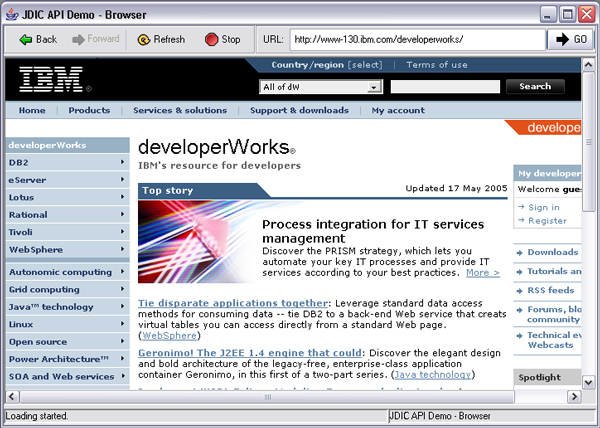
Task: Expand the Rational sidebar arrow
Action: (122, 214)
